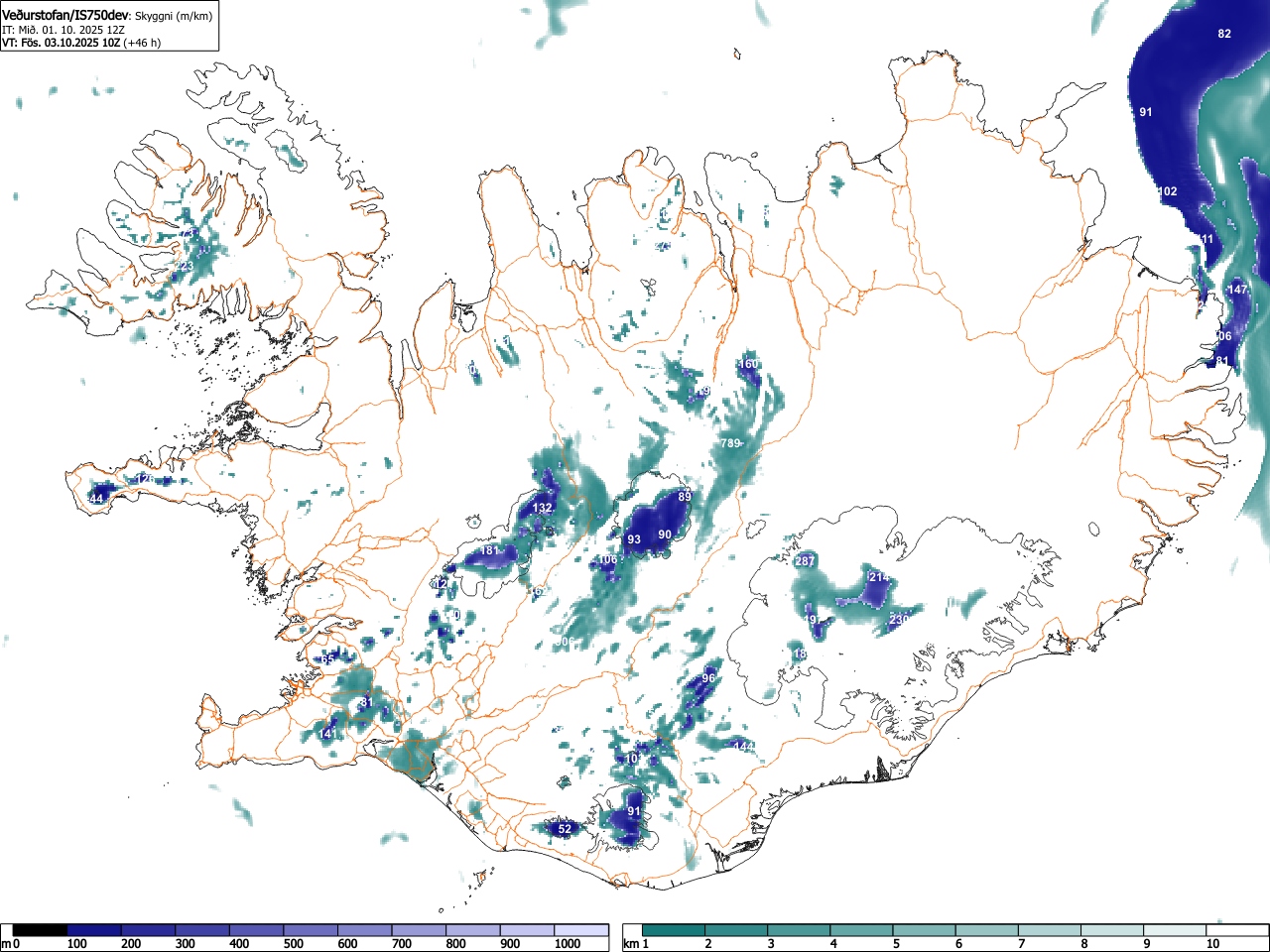
Task: Pick the 500–600 m legend swatch
Action: [311, 930]
